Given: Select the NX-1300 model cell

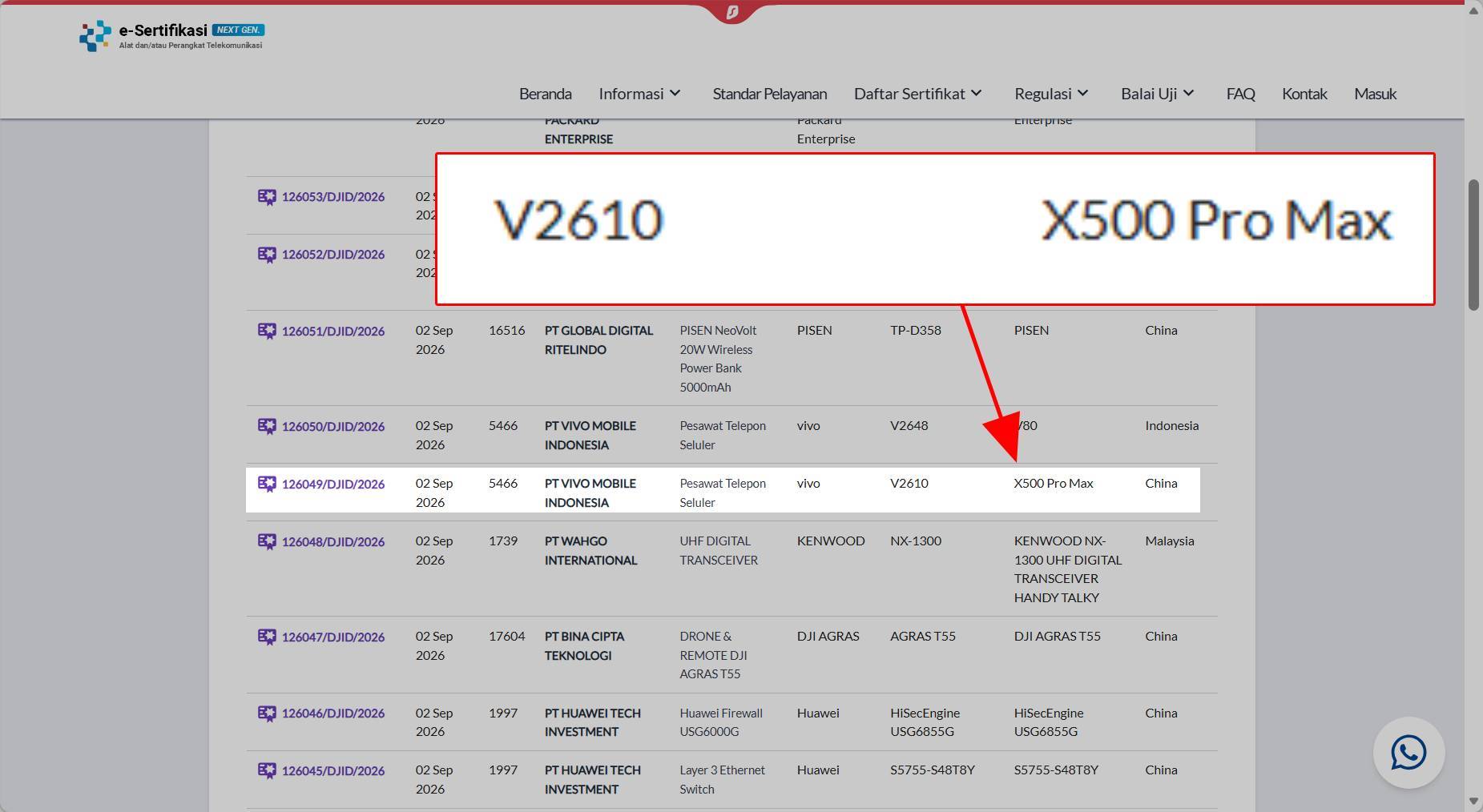Looking at the screenshot, I should (916, 541).
